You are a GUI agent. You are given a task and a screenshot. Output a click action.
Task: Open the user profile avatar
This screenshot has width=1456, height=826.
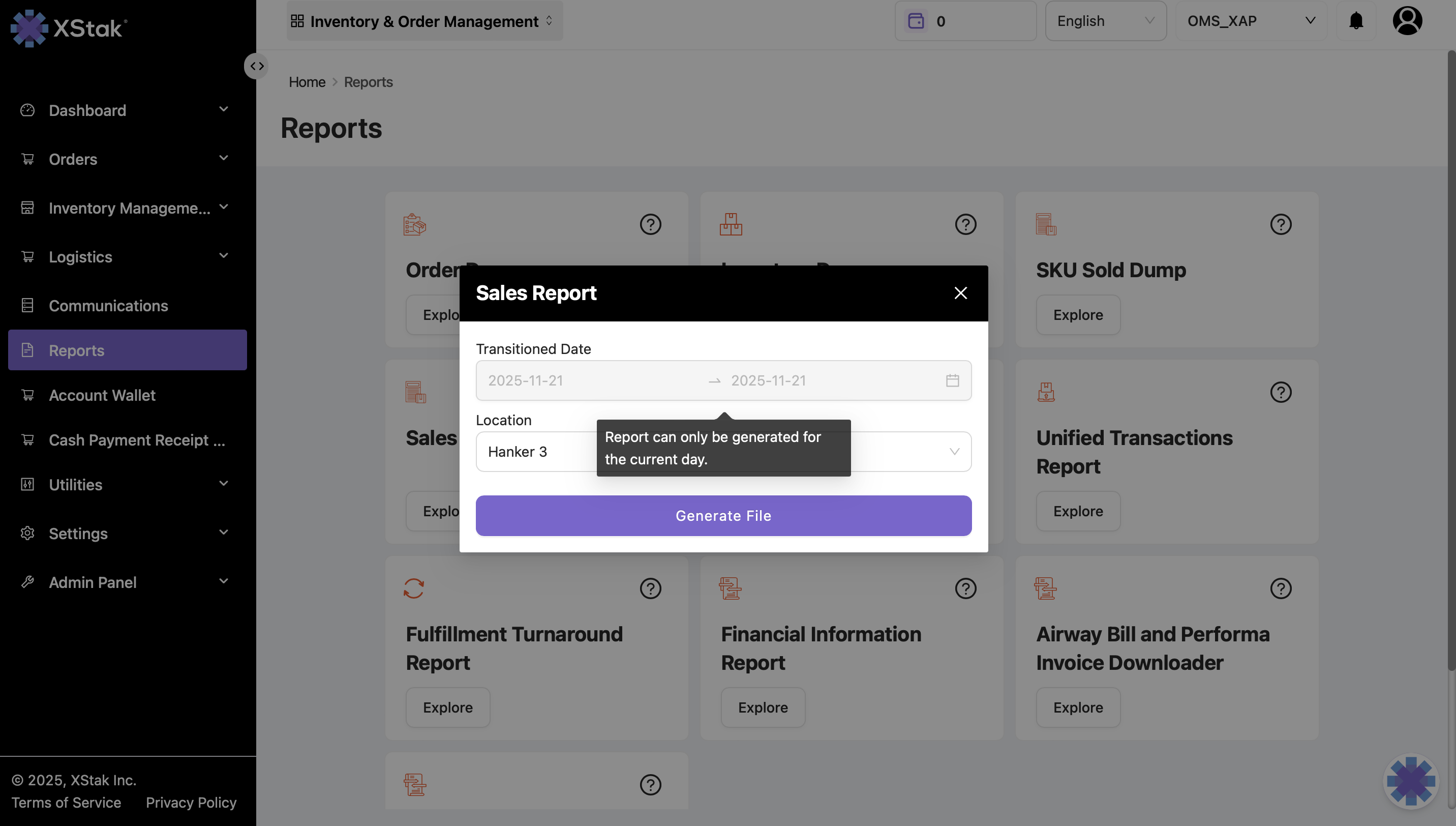coord(1407,21)
